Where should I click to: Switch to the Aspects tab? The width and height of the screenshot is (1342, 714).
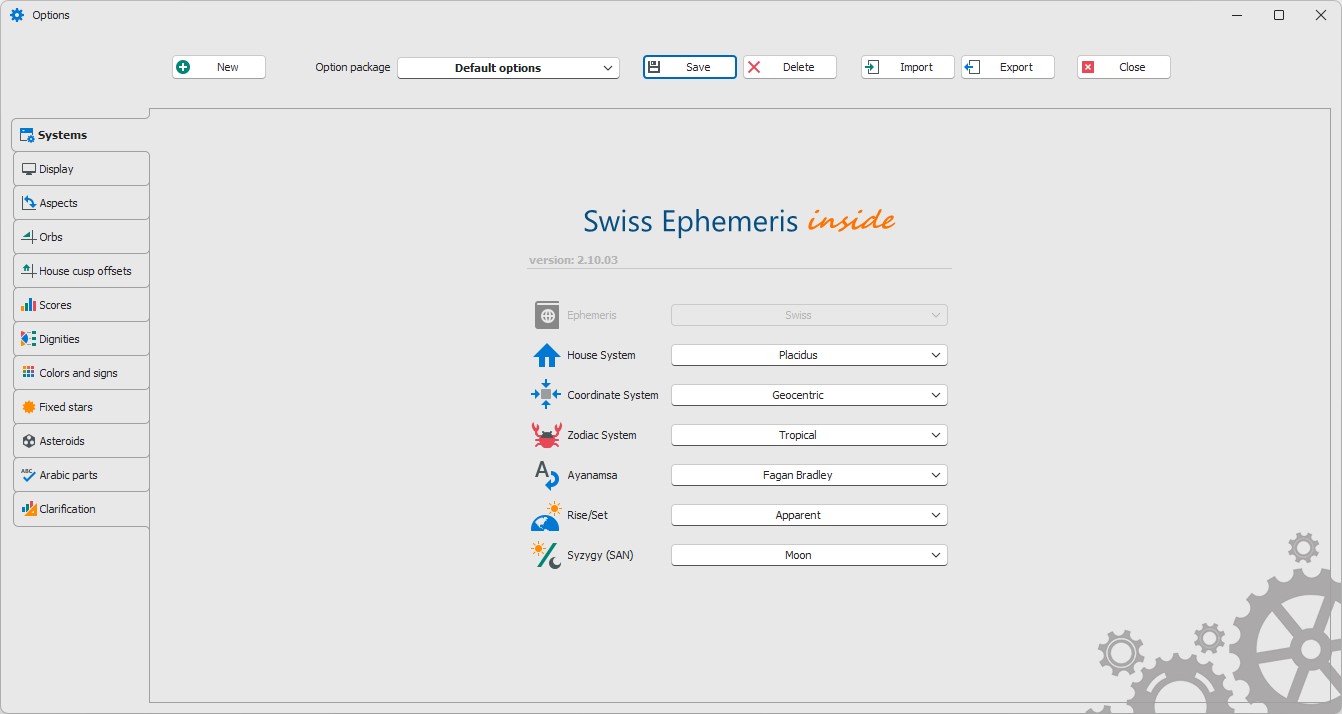tap(81, 203)
